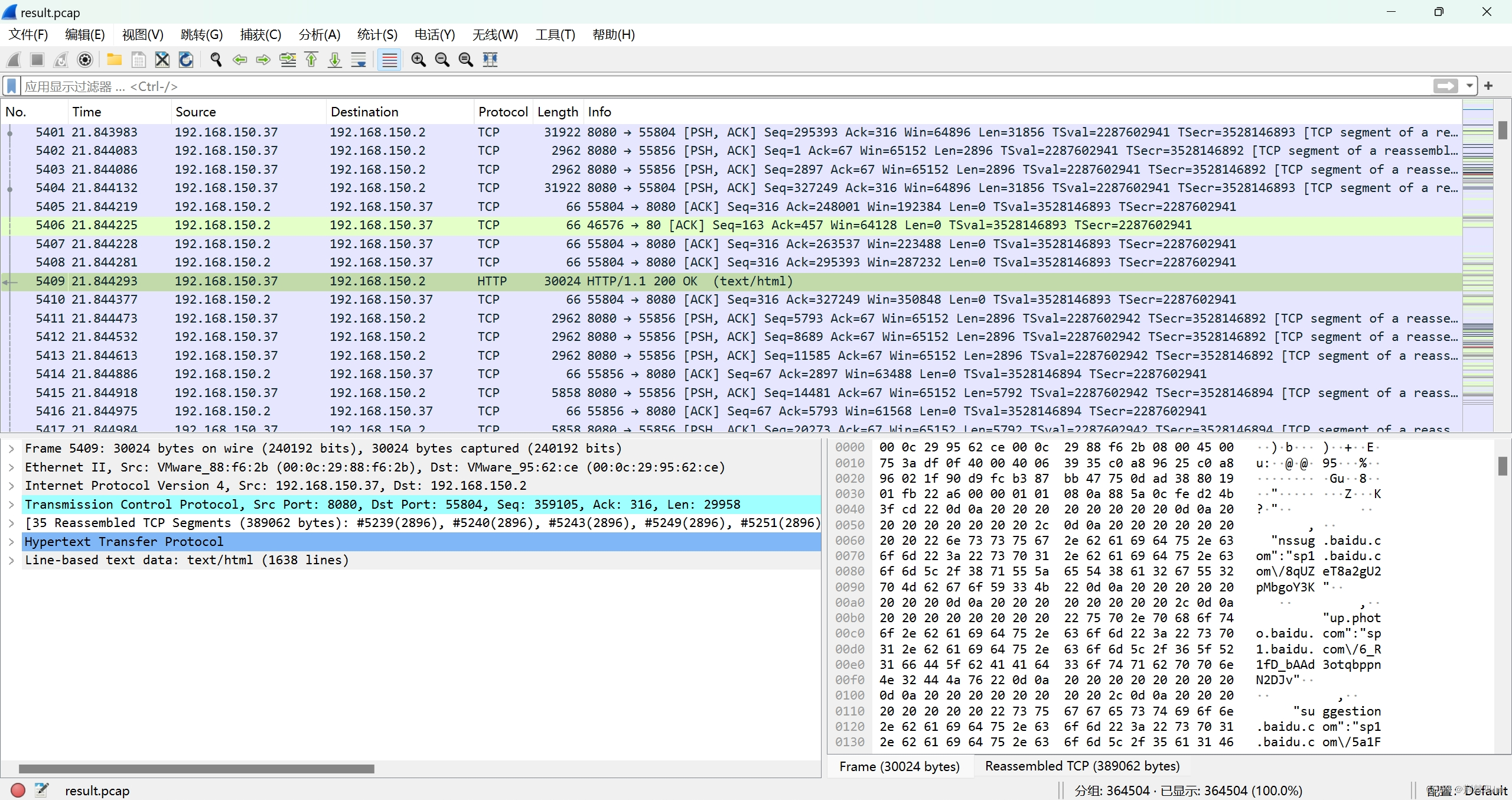The height and width of the screenshot is (800, 1512).
Task: Sort packets by Protocol column header
Action: coord(503,112)
